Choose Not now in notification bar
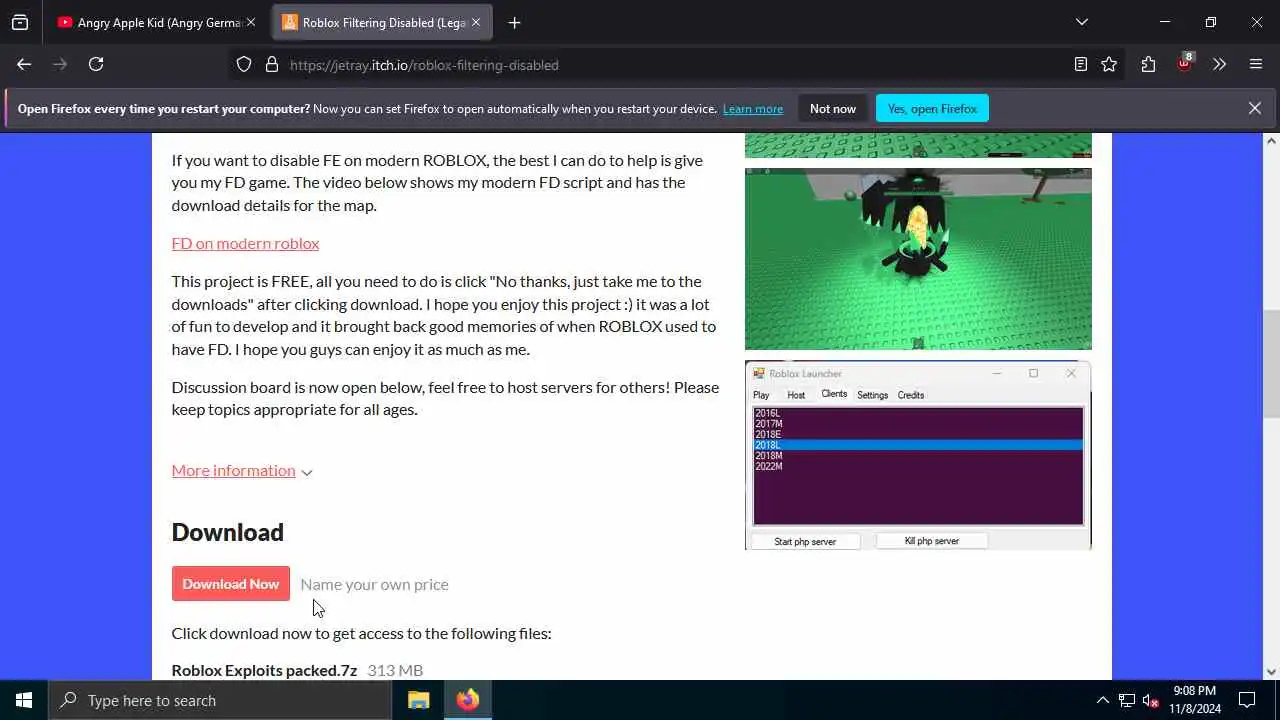Image resolution: width=1280 pixels, height=720 pixels. [833, 108]
